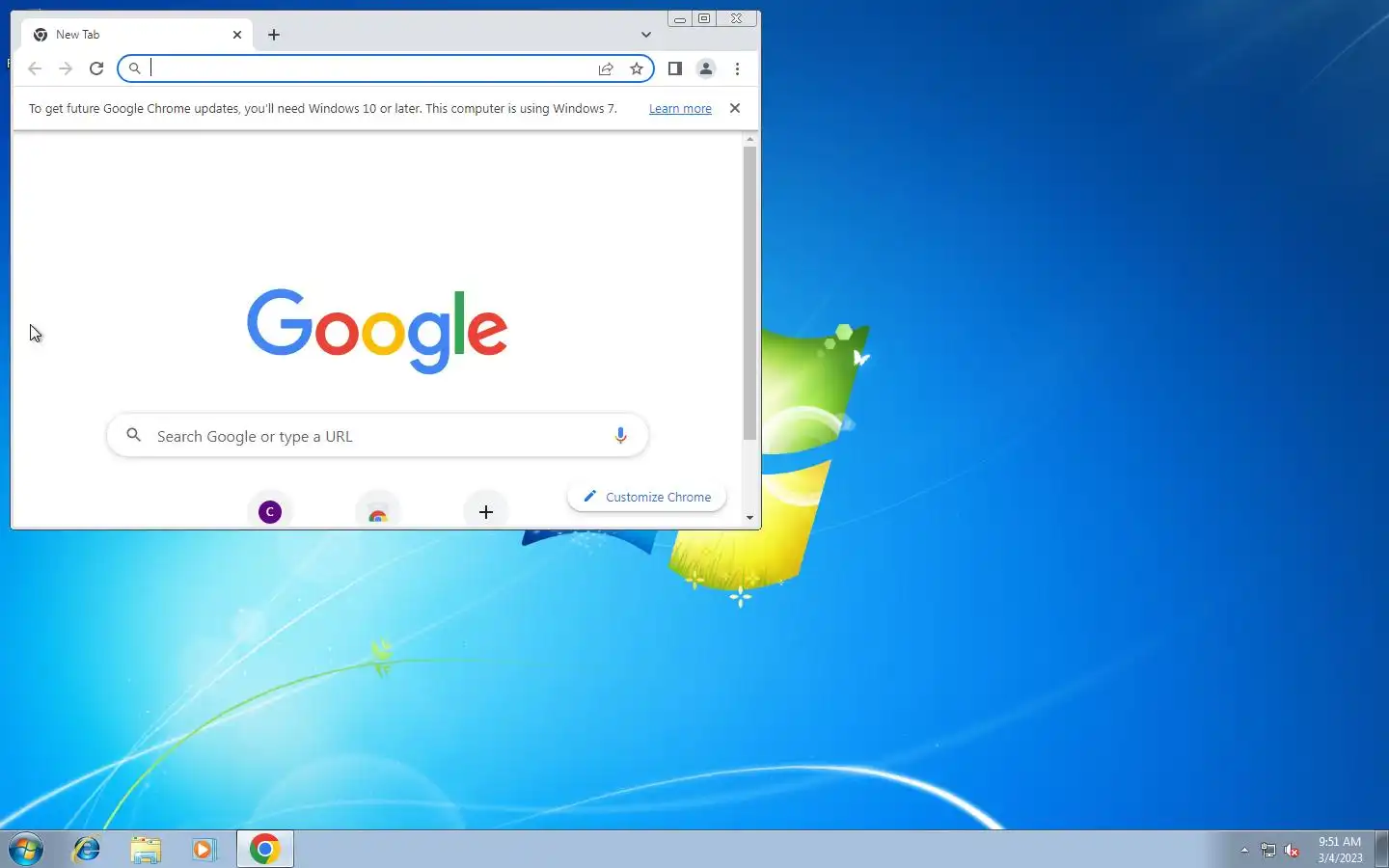Open the Windows Start menu
The image size is (1389, 868).
coord(26,849)
